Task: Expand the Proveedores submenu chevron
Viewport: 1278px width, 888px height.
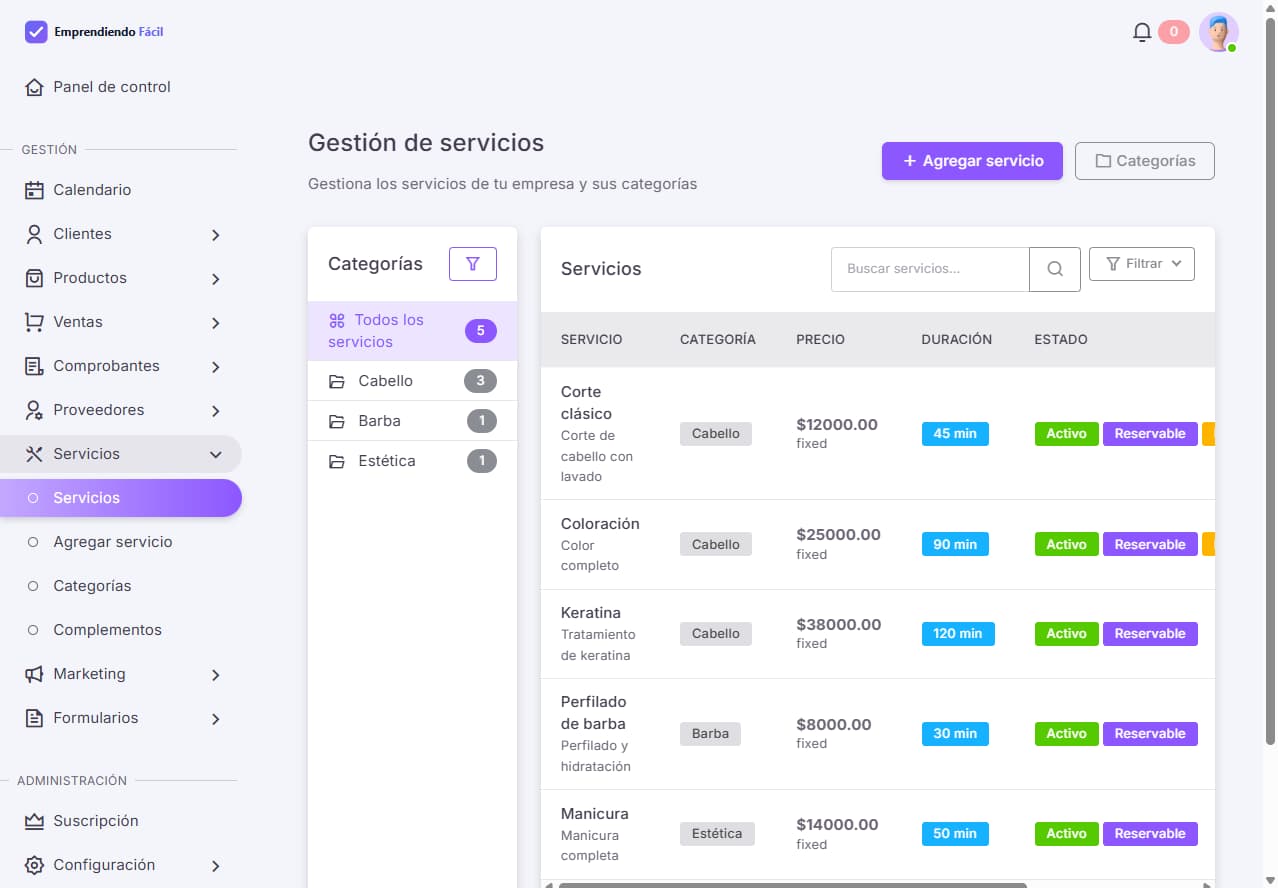Action: tap(216, 411)
